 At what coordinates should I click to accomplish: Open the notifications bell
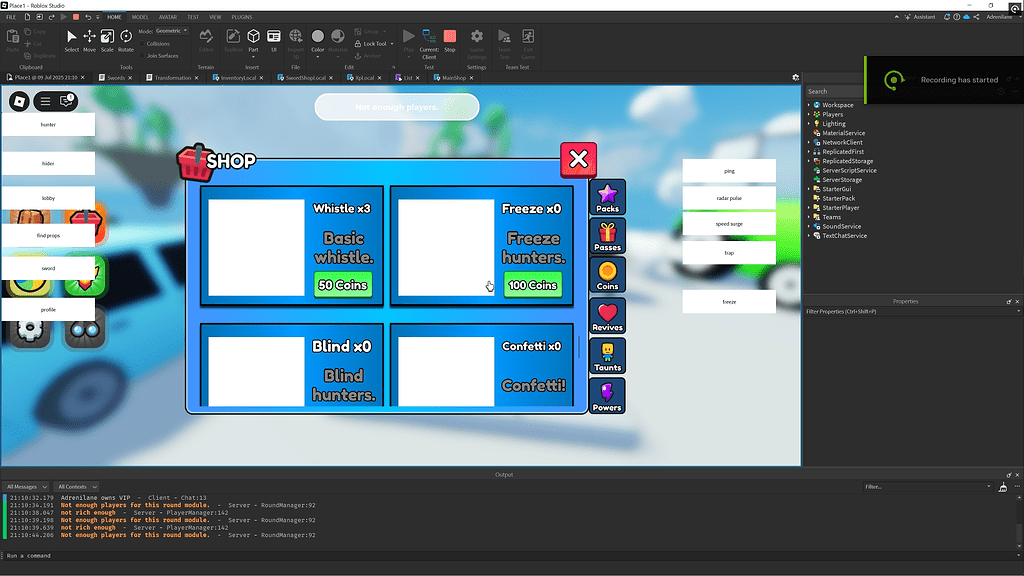click(x=947, y=17)
